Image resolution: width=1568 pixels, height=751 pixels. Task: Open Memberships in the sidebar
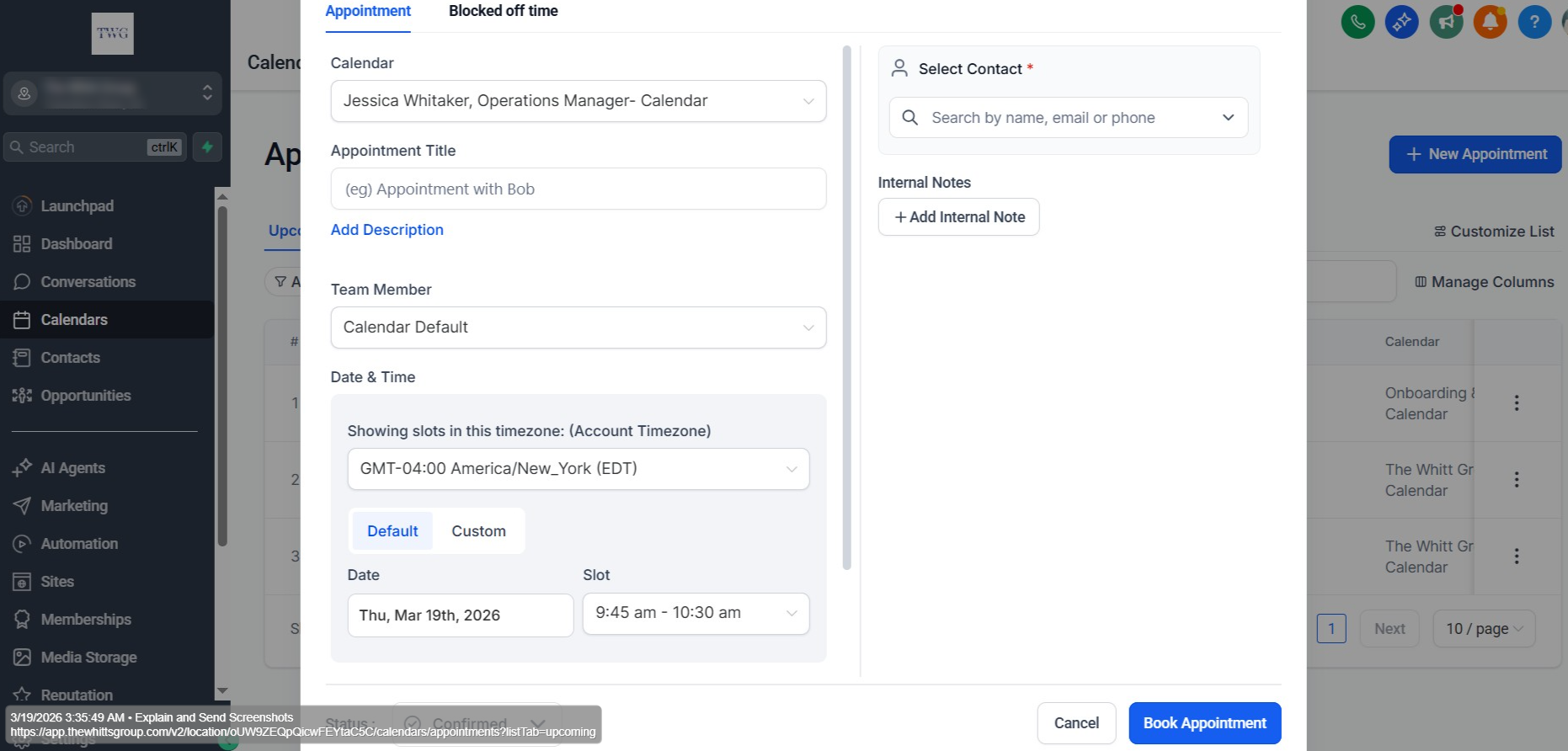86,620
